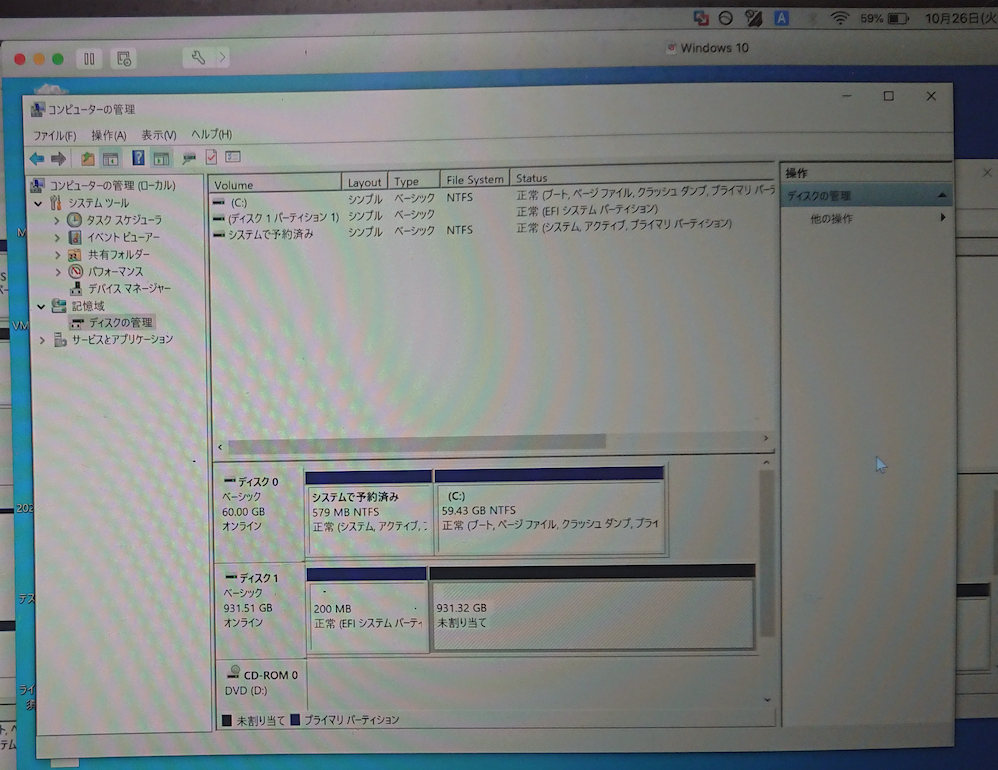Screen dimensions: 998x770
Task: Collapse the 記憶域 tree node
Action: 41,307
